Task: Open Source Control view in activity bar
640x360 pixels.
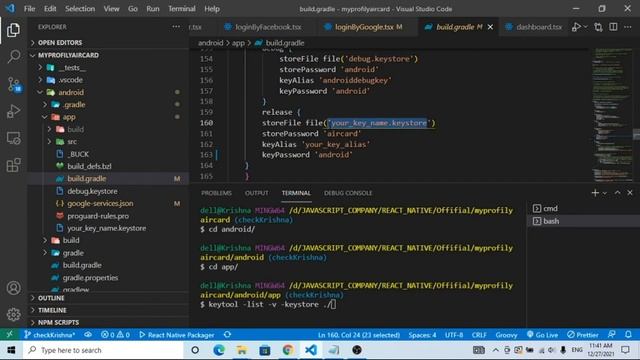Action: pos(14,84)
